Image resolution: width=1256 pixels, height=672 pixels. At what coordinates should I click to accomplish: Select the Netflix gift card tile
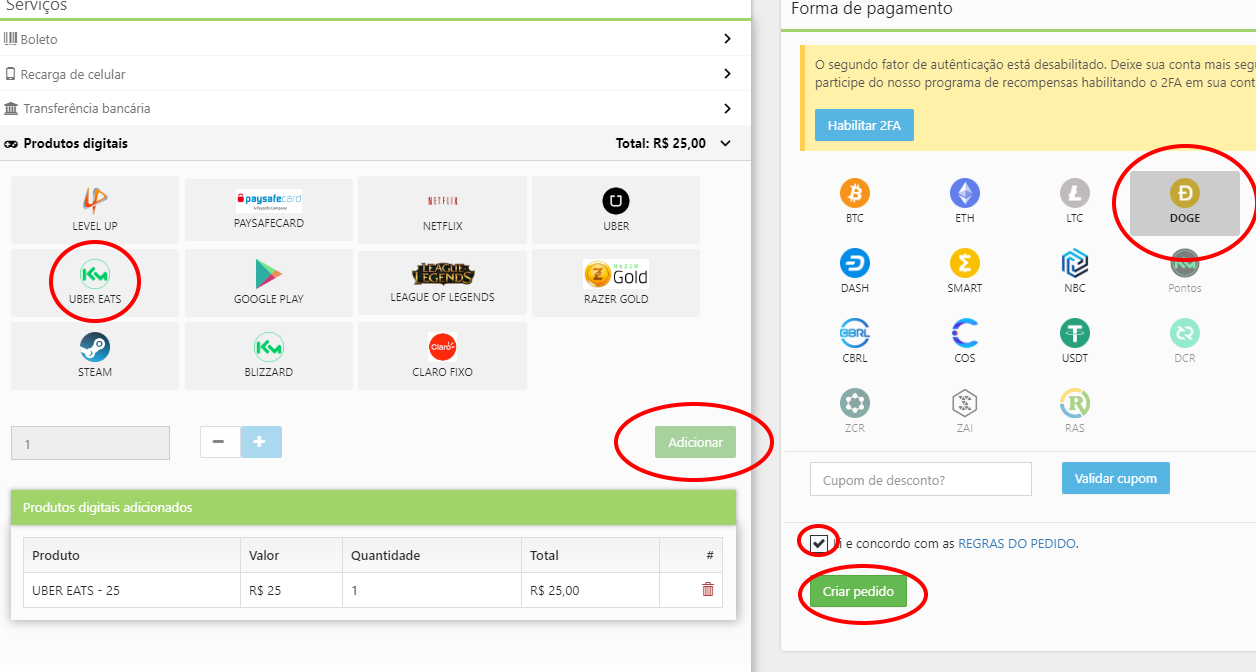[x=442, y=210]
